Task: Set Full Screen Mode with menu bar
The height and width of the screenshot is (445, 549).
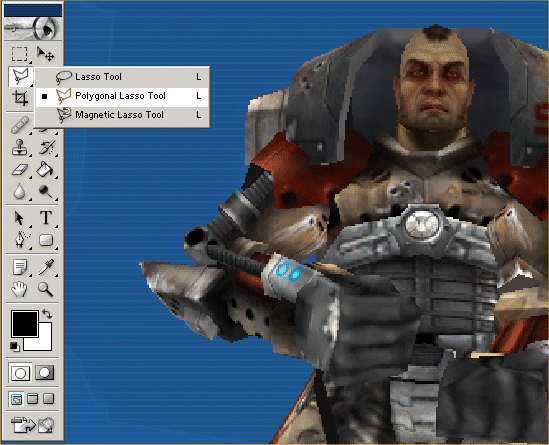Action: tap(33, 399)
